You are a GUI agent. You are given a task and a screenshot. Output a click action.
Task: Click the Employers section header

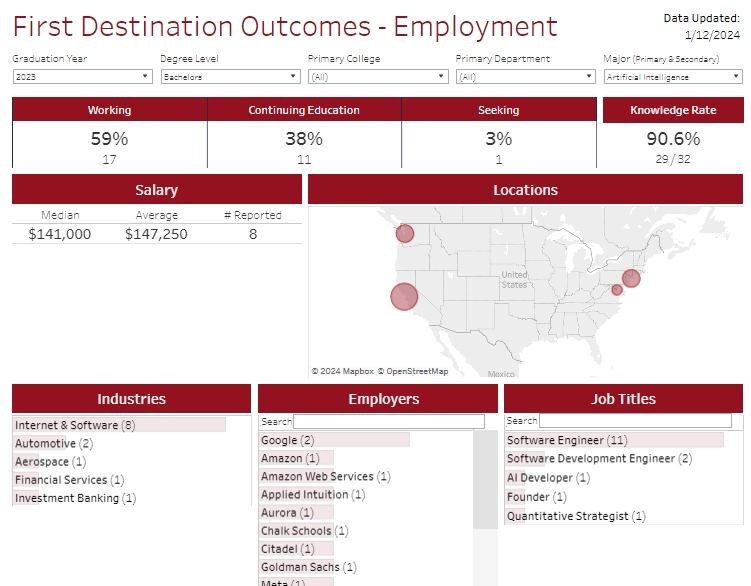pyautogui.click(x=378, y=399)
